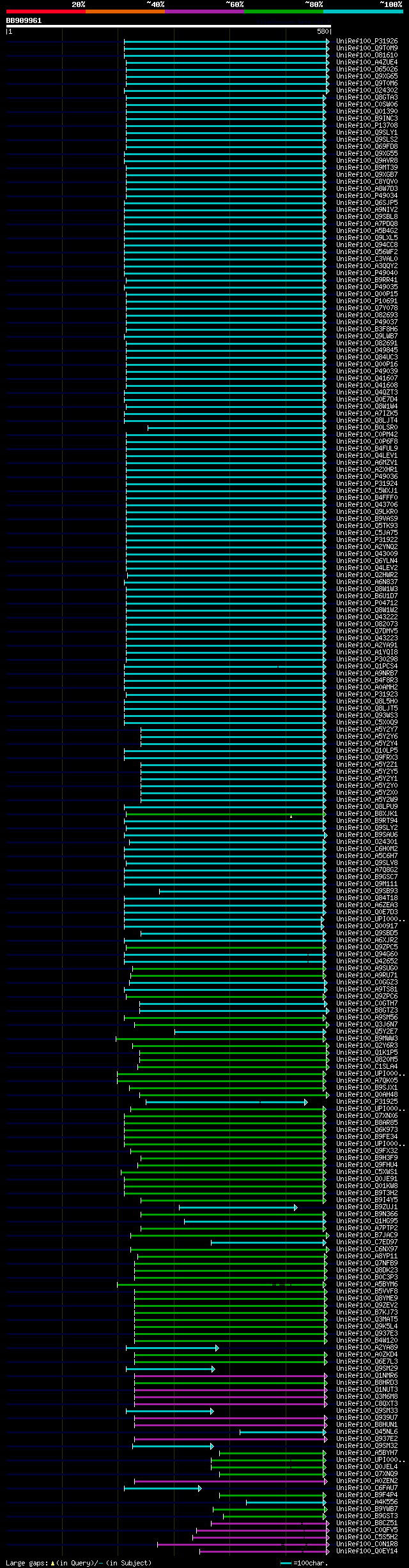The image size is (409, 1568).
Task: Select UniRef100_P31925 label
Action: pyautogui.click(x=367, y=1102)
